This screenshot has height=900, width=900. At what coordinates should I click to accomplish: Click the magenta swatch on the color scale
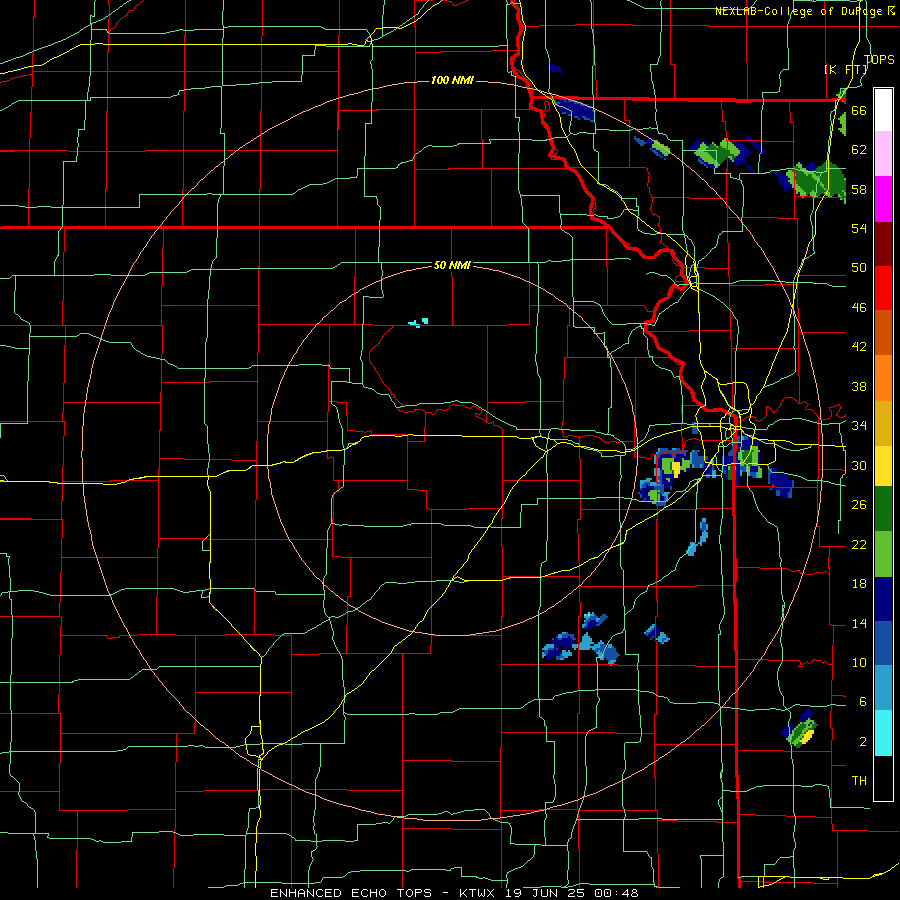tap(883, 199)
